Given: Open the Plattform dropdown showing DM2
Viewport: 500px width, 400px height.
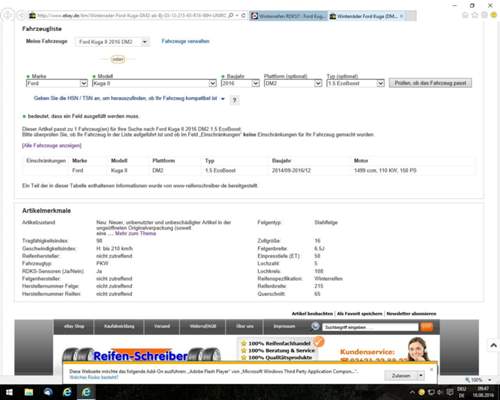Looking at the screenshot, I should point(293,83).
